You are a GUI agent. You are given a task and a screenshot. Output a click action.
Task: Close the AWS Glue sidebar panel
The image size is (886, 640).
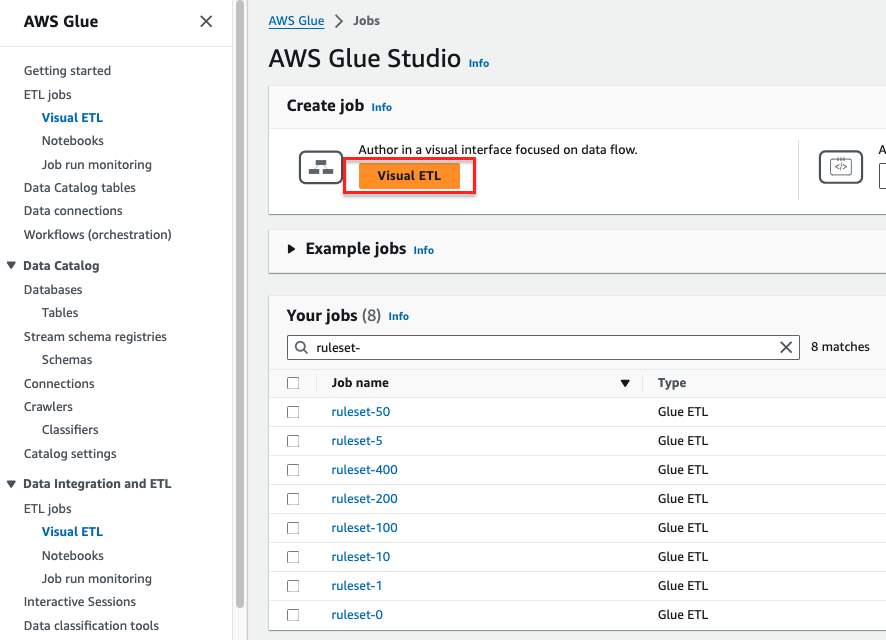pos(206,21)
